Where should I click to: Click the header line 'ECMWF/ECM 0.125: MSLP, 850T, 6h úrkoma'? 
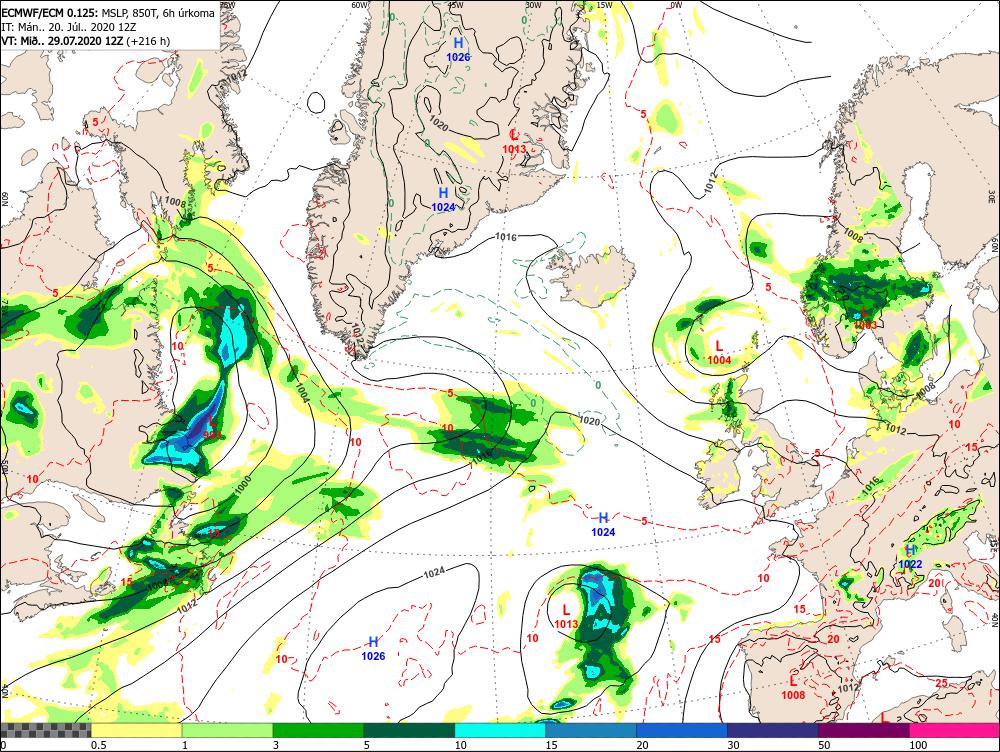[108, 13]
